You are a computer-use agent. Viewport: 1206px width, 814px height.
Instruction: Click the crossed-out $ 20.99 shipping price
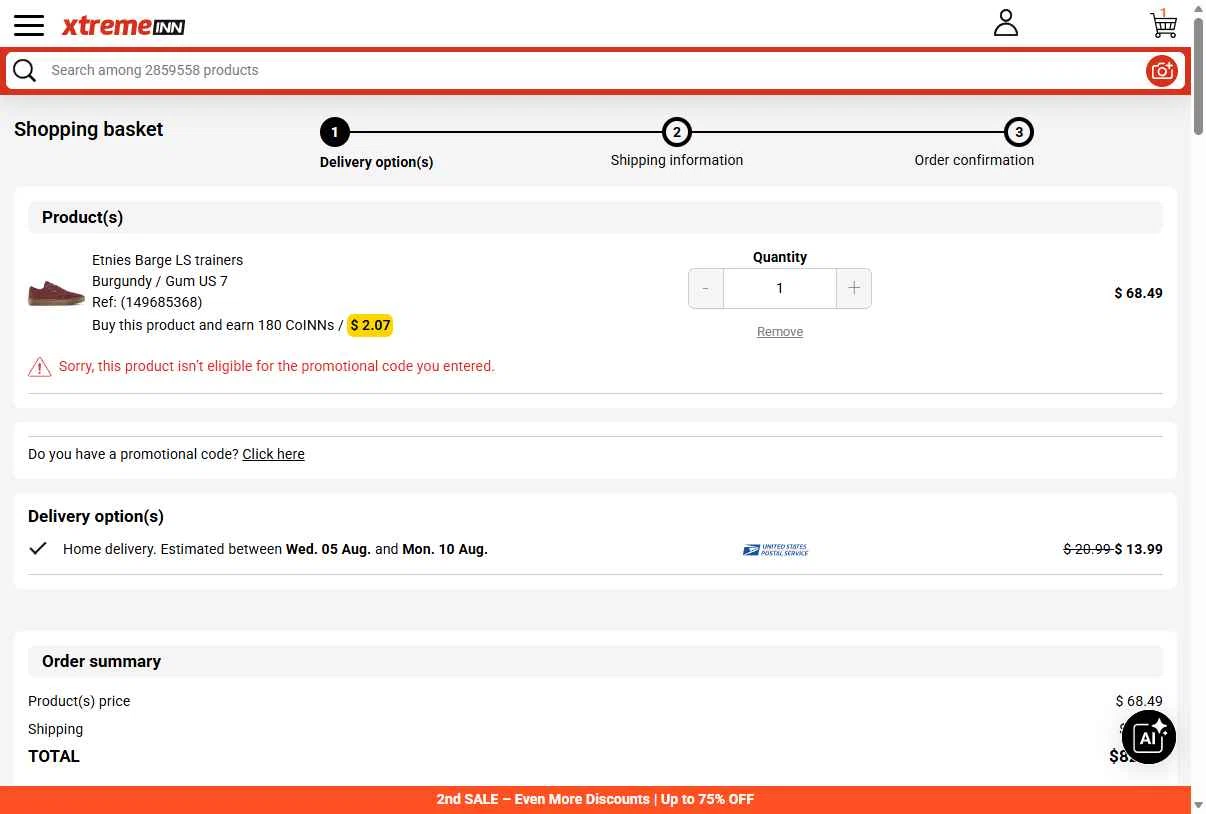(1087, 549)
